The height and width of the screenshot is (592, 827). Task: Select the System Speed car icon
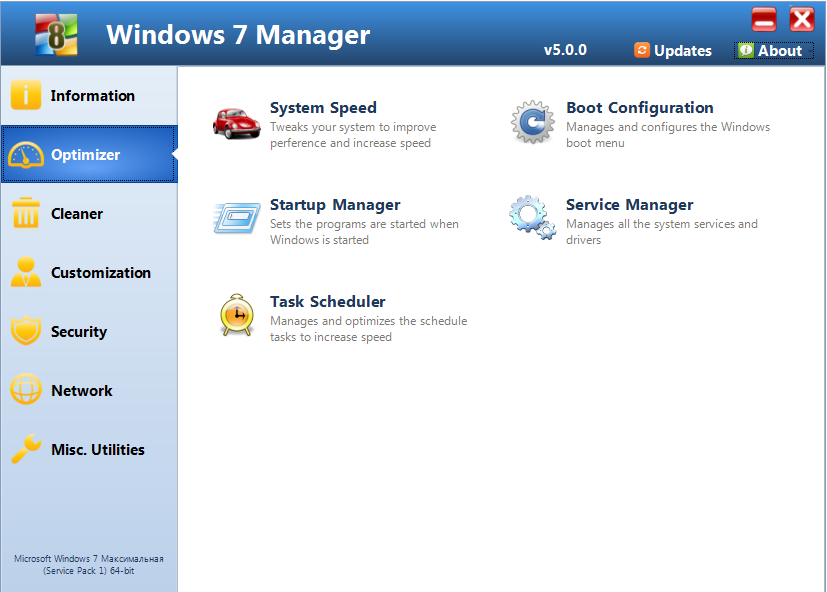pyautogui.click(x=236, y=122)
